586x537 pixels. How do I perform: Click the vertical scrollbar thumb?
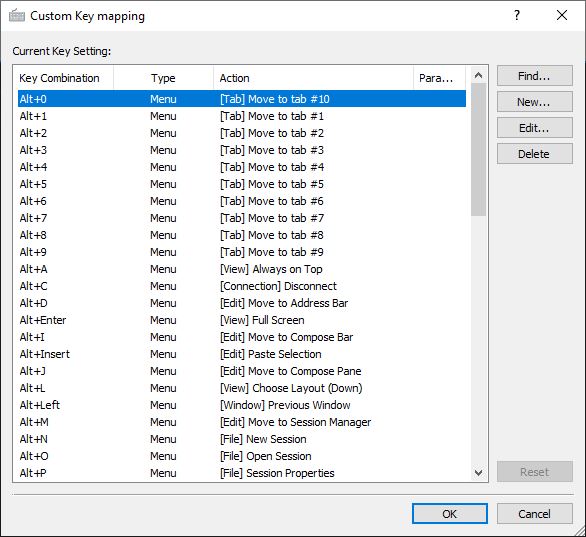(x=478, y=149)
